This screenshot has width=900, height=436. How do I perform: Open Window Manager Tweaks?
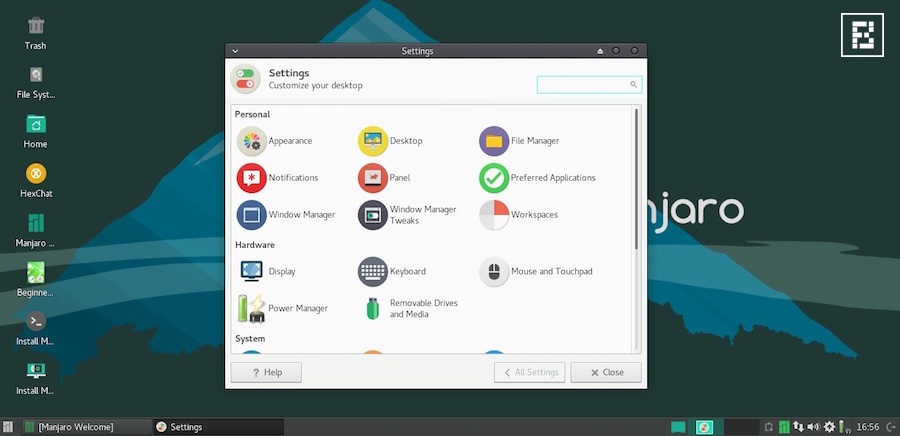pyautogui.click(x=372, y=215)
